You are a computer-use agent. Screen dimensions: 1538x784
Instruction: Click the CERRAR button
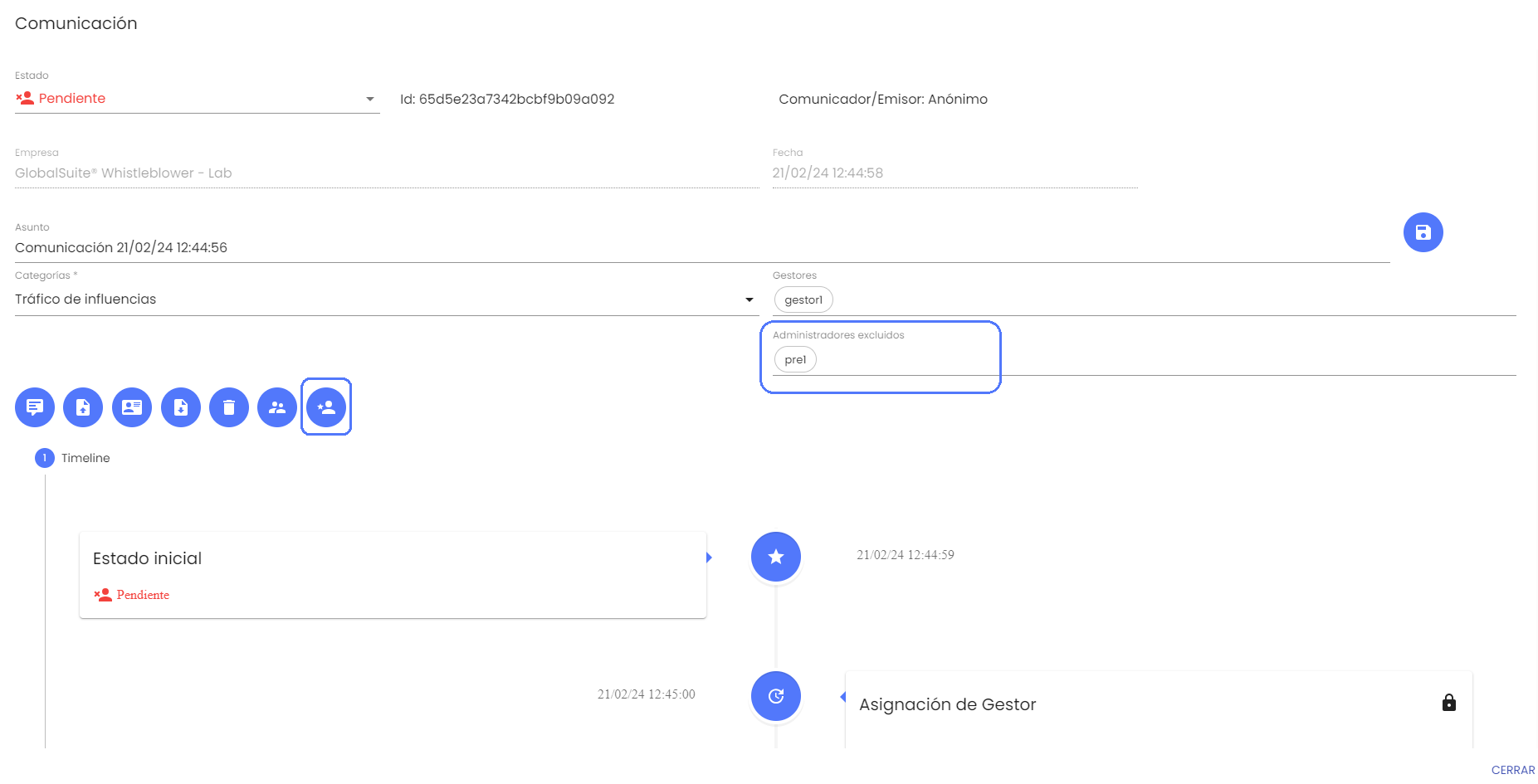click(1512, 770)
